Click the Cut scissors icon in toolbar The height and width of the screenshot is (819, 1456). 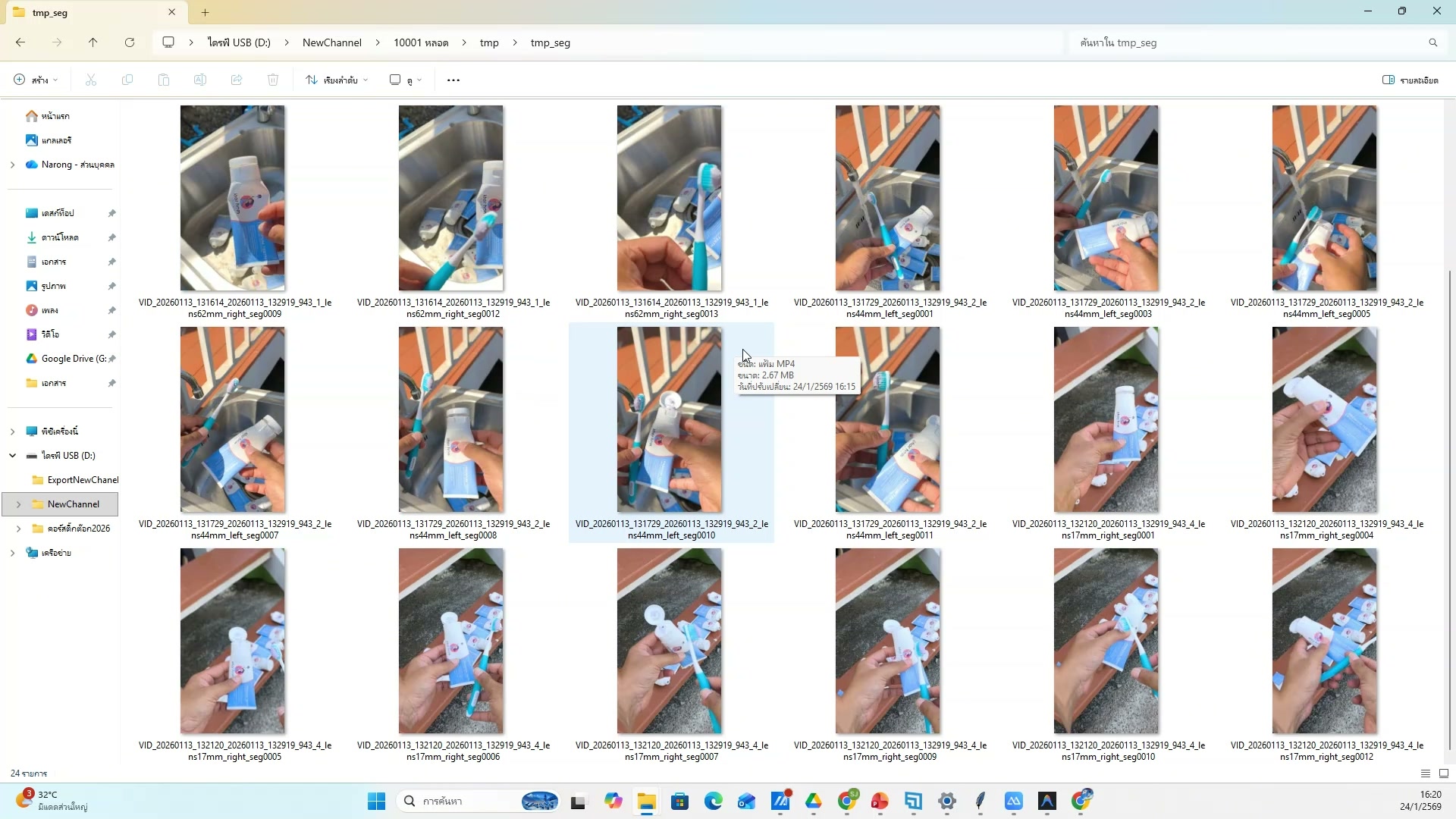(x=91, y=80)
